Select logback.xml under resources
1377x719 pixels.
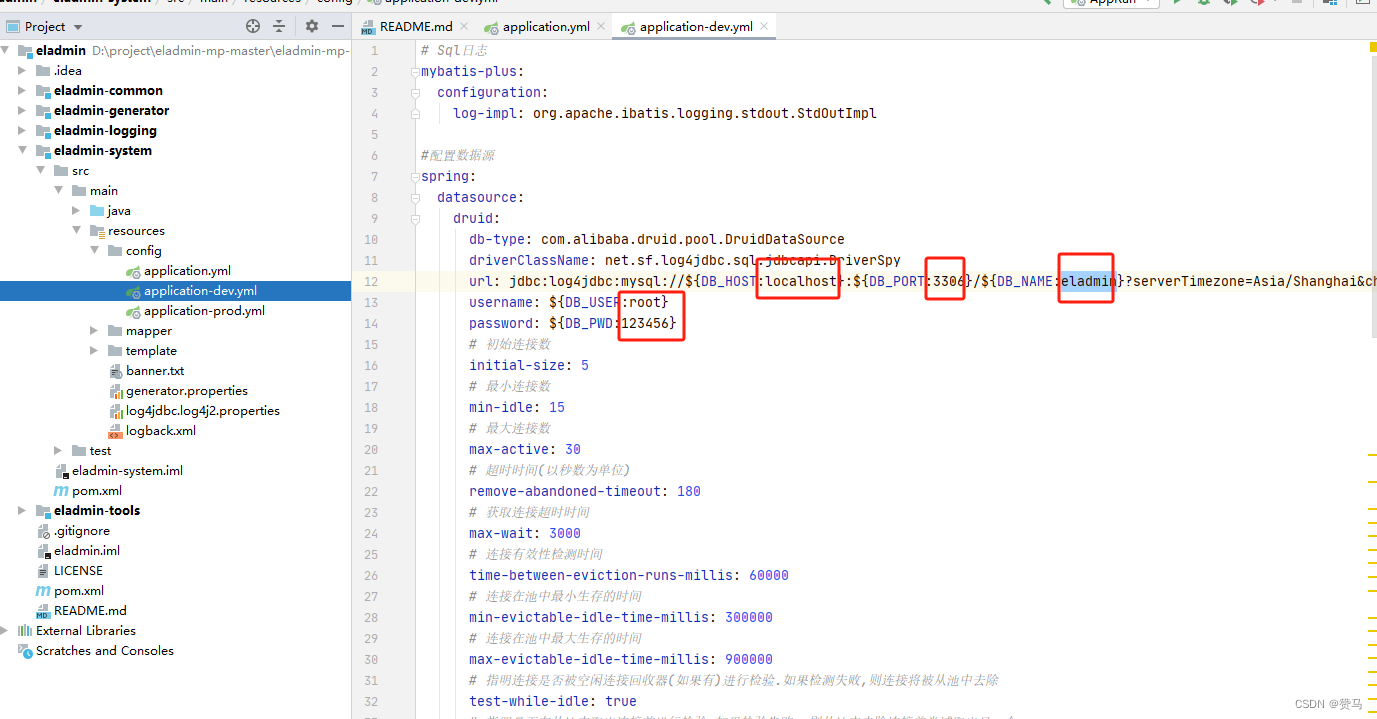click(x=162, y=430)
